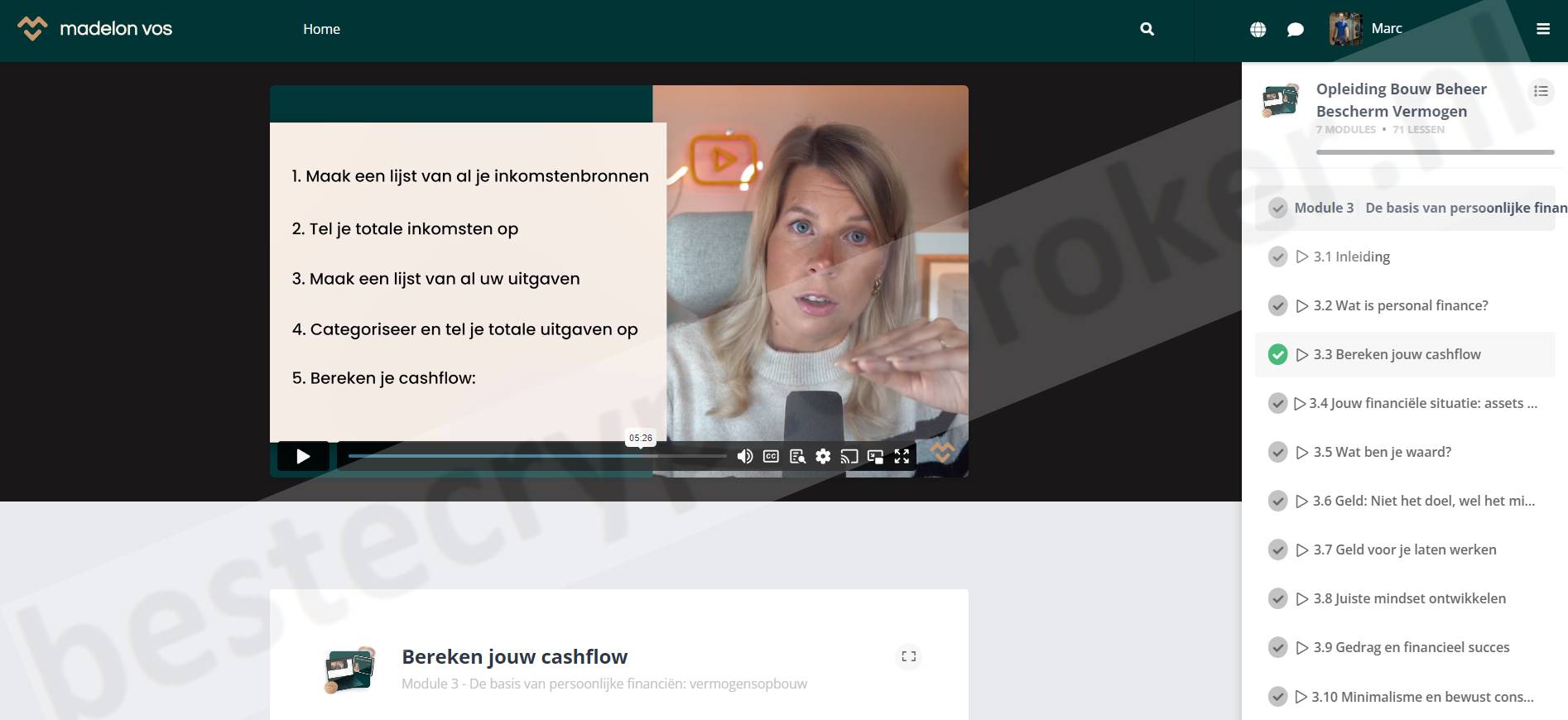Open video settings gear icon
The image size is (1568, 720).
tap(823, 456)
